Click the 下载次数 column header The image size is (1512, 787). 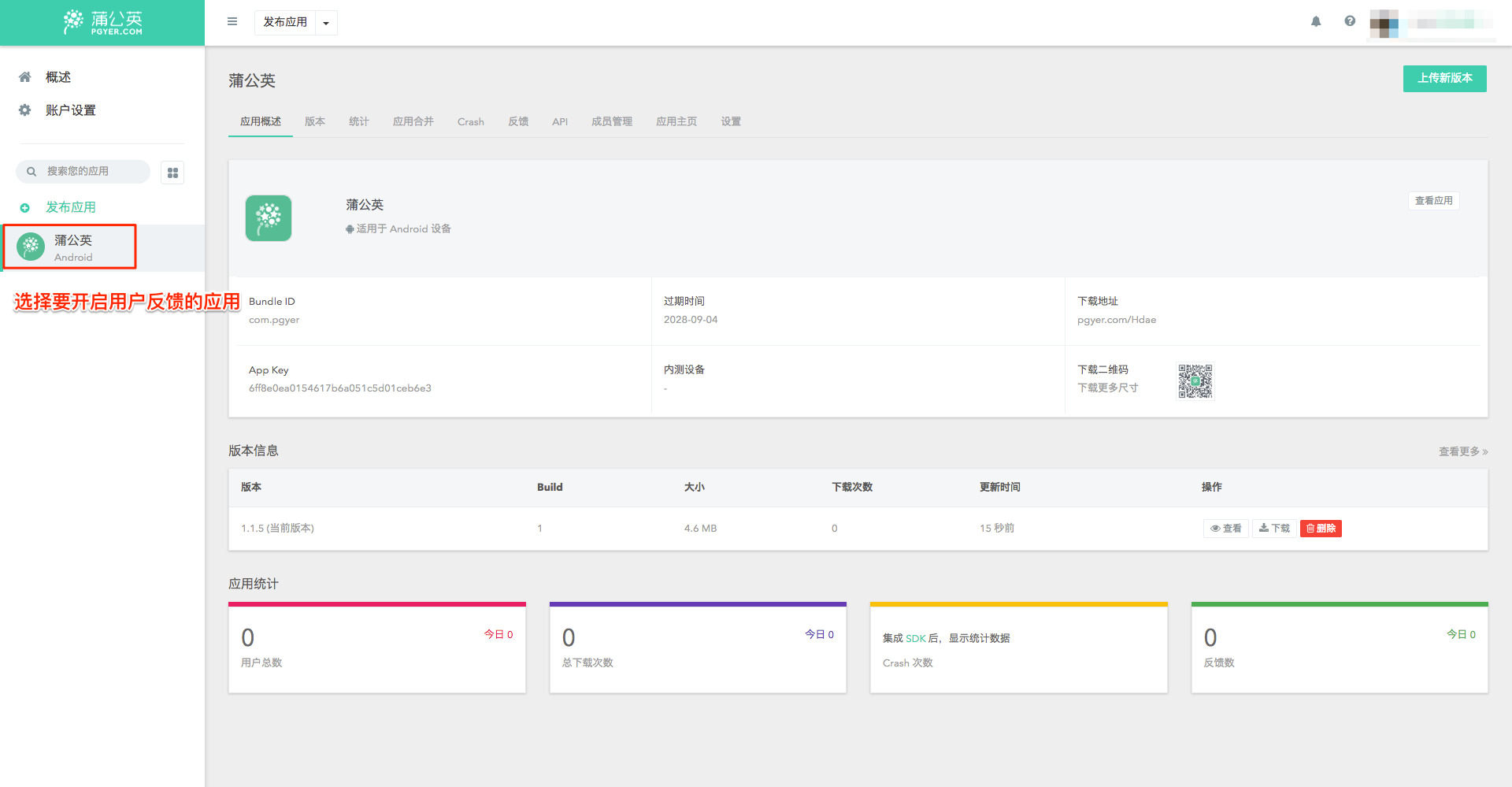coord(852,488)
